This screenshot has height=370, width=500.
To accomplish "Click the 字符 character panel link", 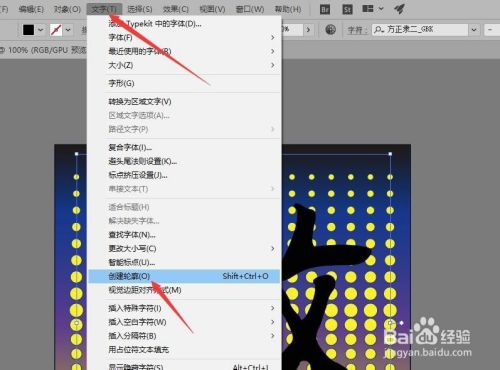I will (356, 30).
